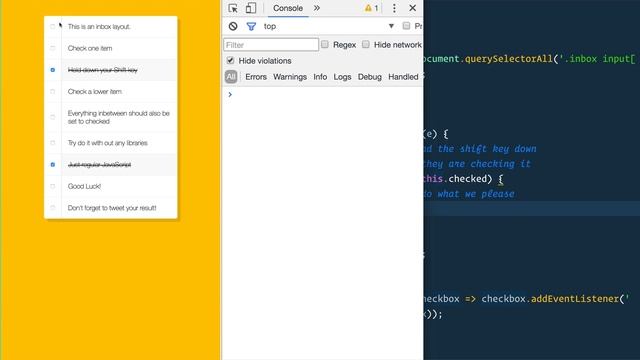Viewport: 640px width, 360px height.
Task: Uncheck the 'Hold down your Shift key' checkbox
Action: point(53,70)
